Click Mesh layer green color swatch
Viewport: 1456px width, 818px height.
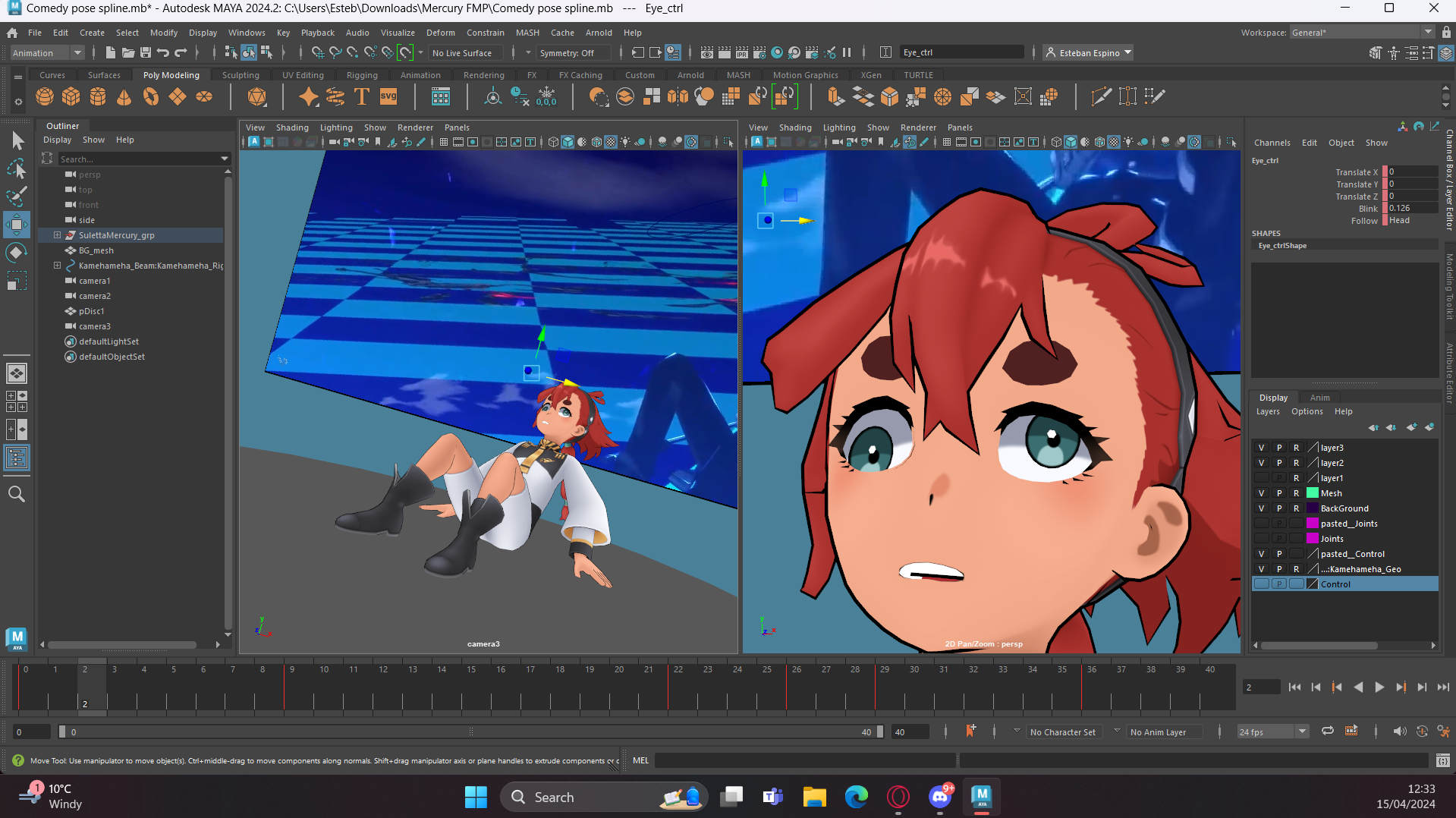click(x=1313, y=493)
